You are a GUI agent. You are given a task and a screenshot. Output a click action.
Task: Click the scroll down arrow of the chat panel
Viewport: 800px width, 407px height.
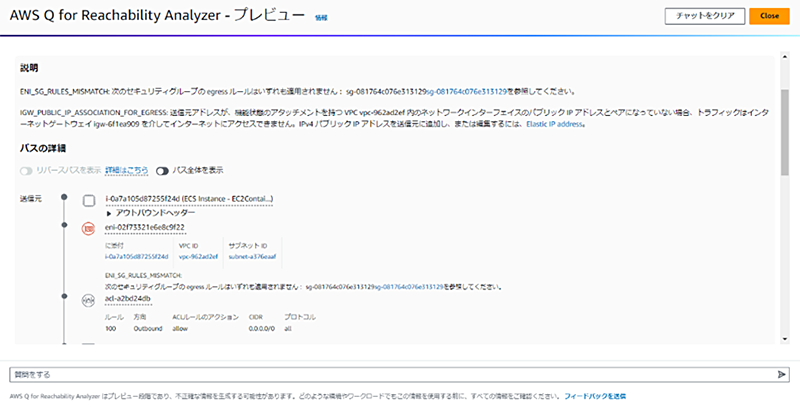pyautogui.click(x=785, y=339)
